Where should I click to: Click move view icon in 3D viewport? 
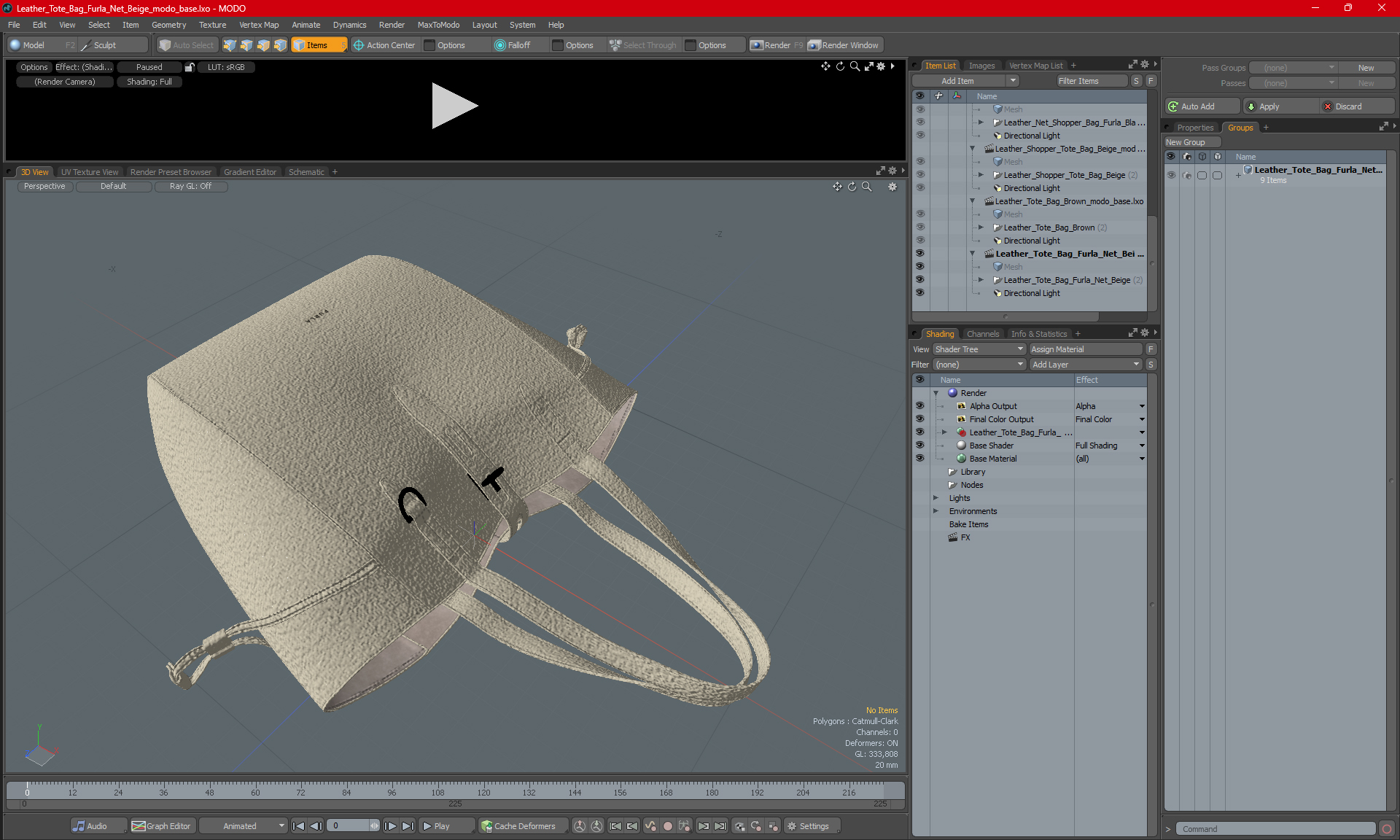click(x=837, y=187)
